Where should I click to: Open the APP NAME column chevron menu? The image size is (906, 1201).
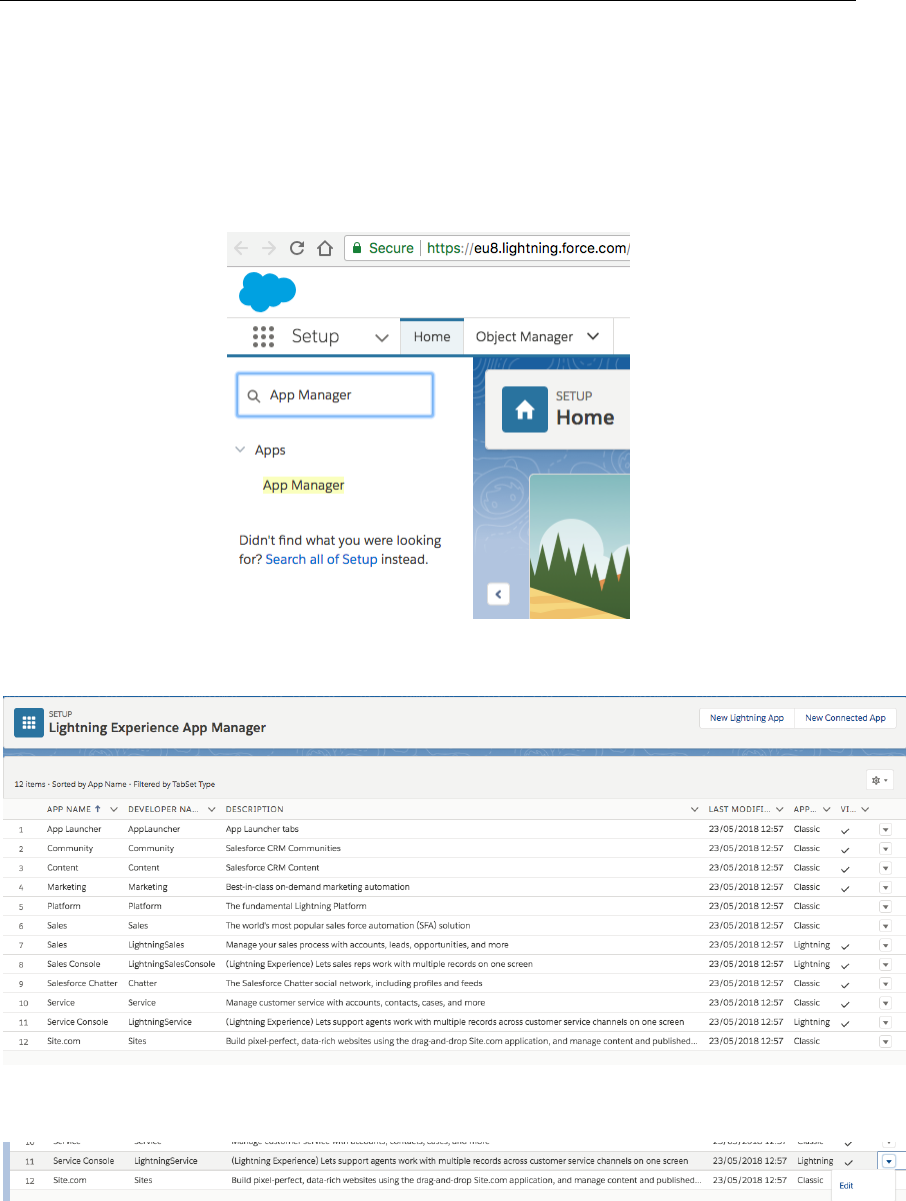pos(114,809)
